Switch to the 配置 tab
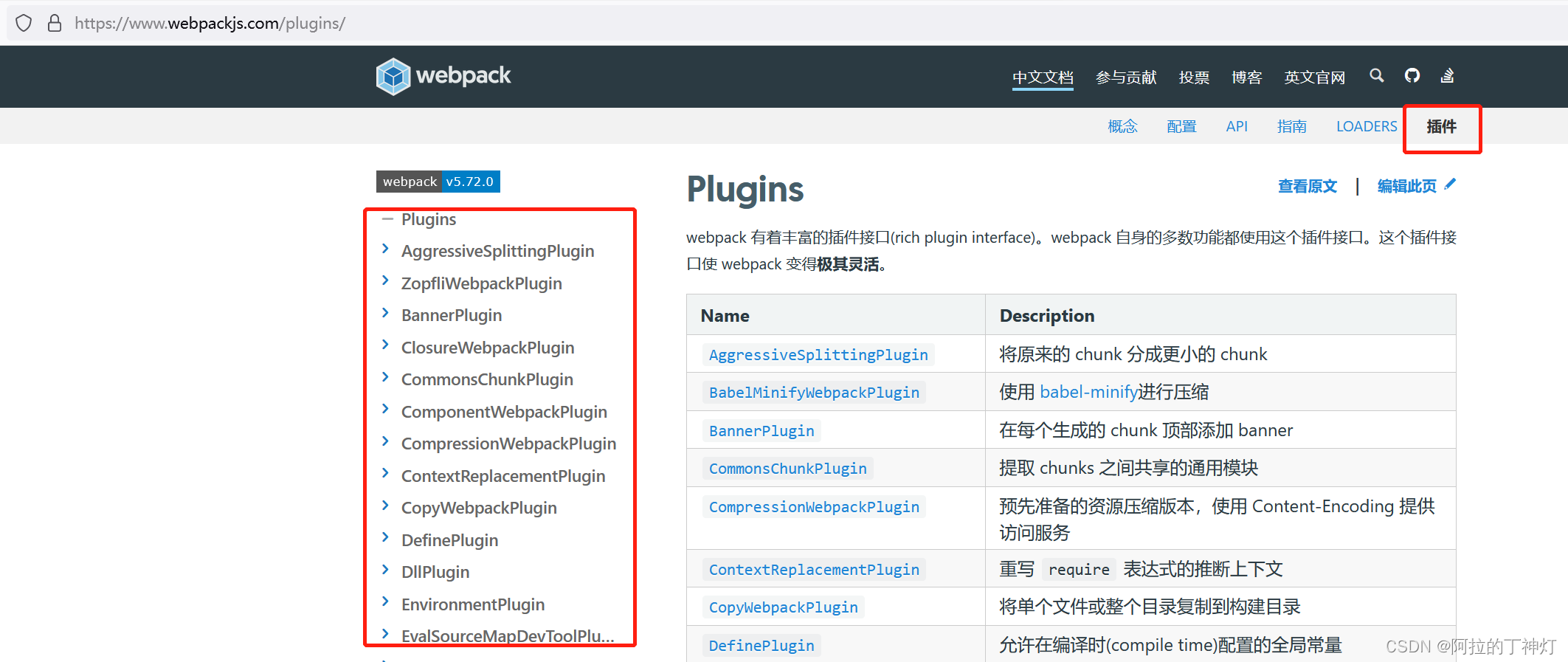The height and width of the screenshot is (662, 1568). tap(1181, 126)
